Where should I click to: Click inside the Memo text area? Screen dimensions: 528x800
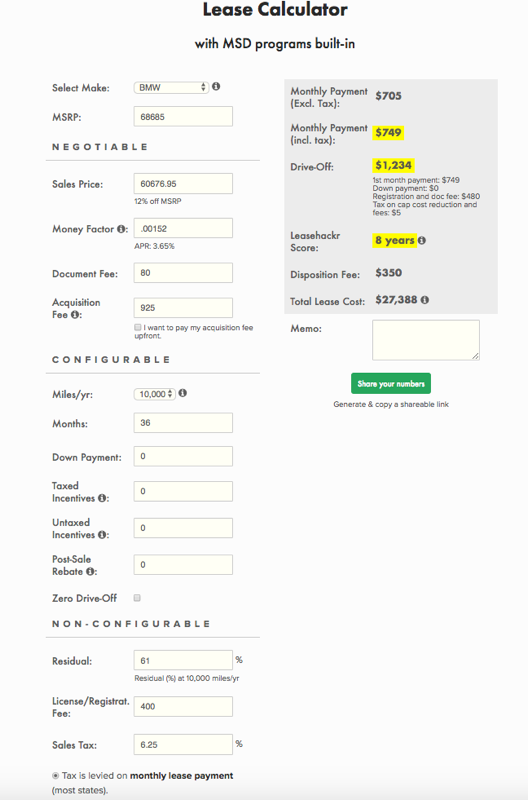426,340
